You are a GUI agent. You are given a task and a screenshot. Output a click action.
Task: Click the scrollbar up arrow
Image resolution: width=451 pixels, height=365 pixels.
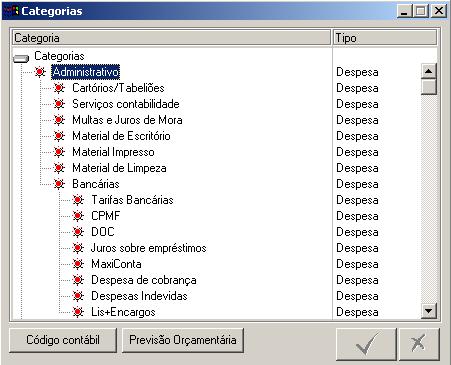tap(429, 71)
